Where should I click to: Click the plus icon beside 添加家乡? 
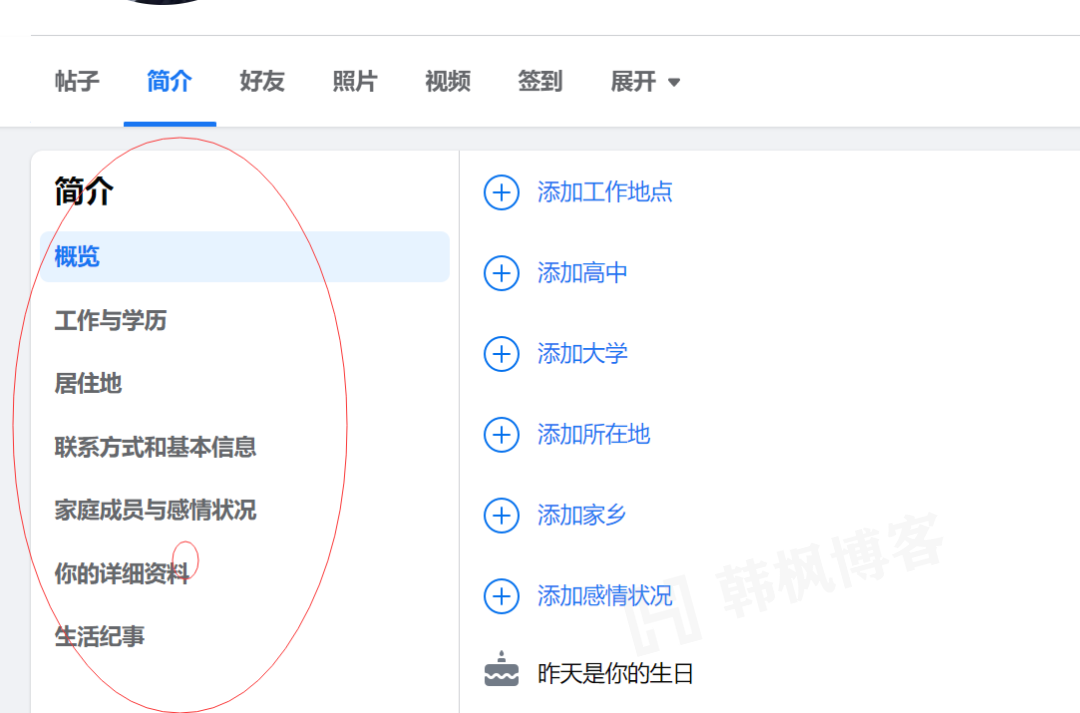(x=501, y=515)
